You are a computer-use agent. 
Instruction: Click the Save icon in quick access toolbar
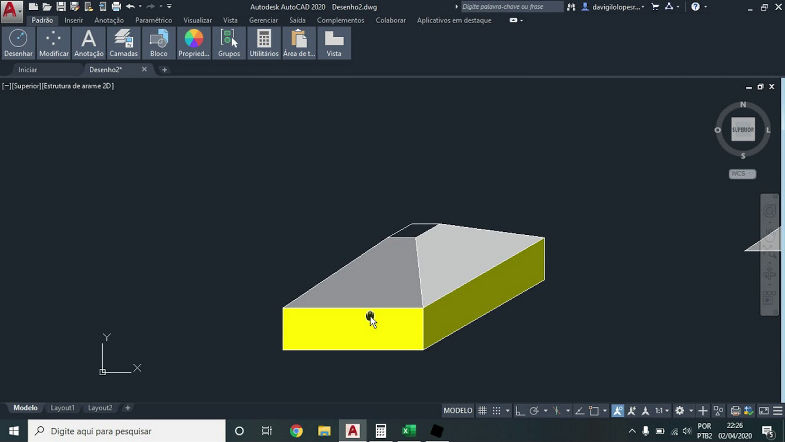[x=61, y=6]
